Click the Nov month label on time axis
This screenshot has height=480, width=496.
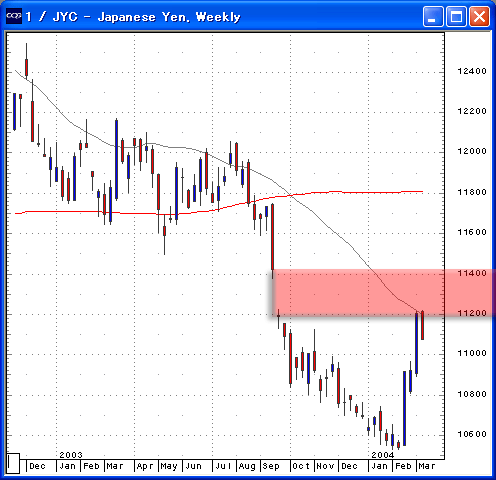(325, 466)
